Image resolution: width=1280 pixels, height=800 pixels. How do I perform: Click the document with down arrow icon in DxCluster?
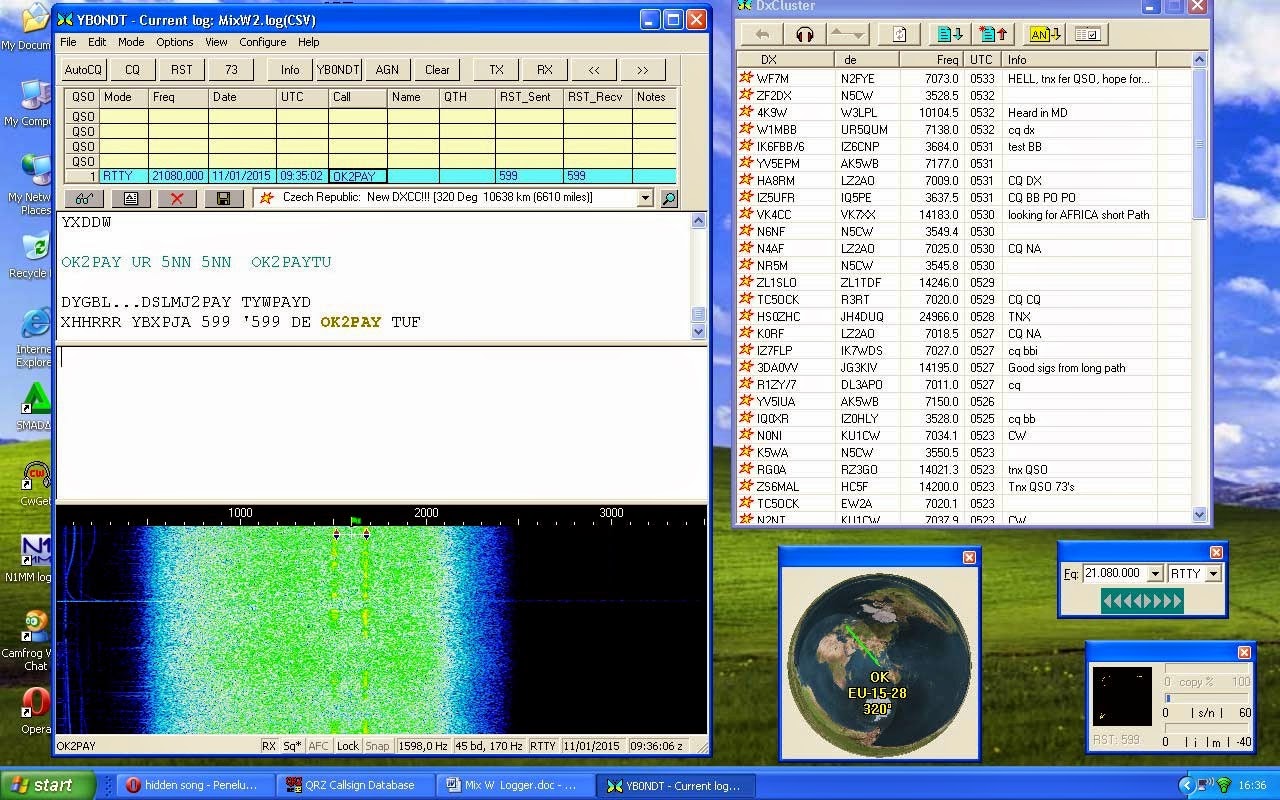coord(948,34)
